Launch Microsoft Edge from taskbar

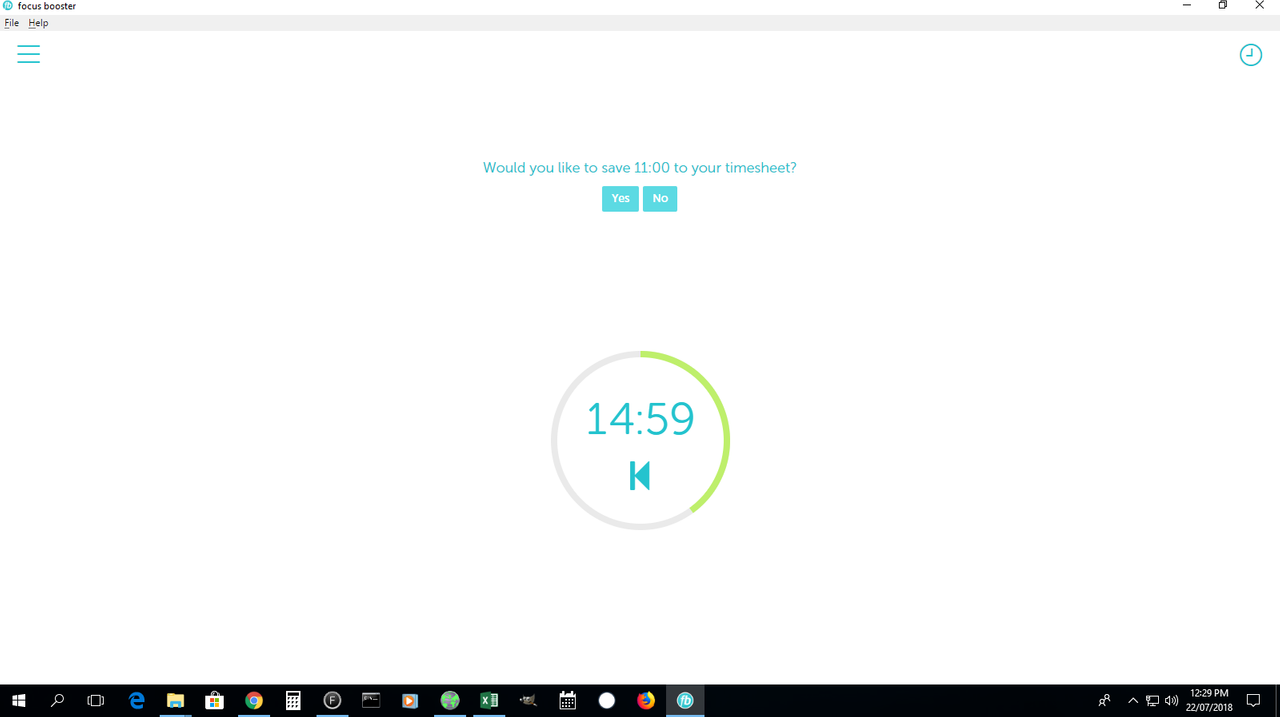pos(137,701)
